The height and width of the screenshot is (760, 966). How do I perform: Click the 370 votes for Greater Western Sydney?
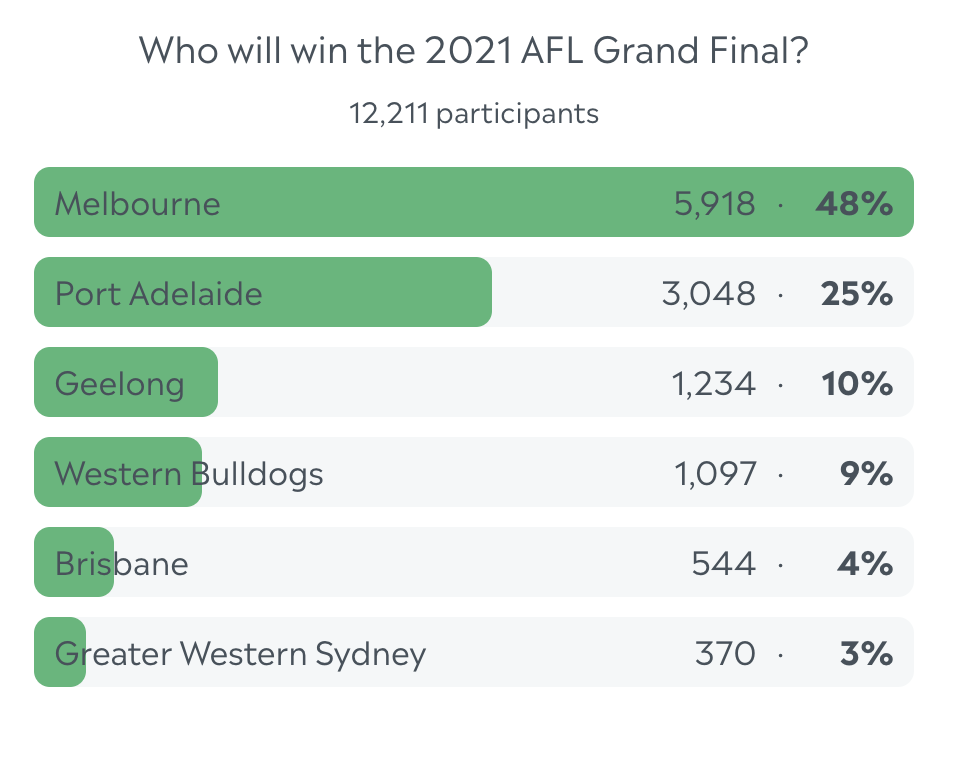[x=725, y=654]
